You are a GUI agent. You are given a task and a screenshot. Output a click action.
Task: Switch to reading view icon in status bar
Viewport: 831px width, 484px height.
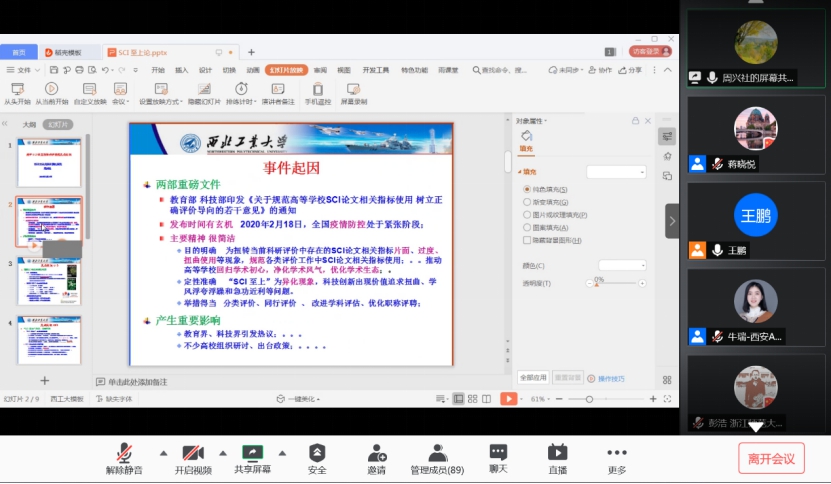487,399
